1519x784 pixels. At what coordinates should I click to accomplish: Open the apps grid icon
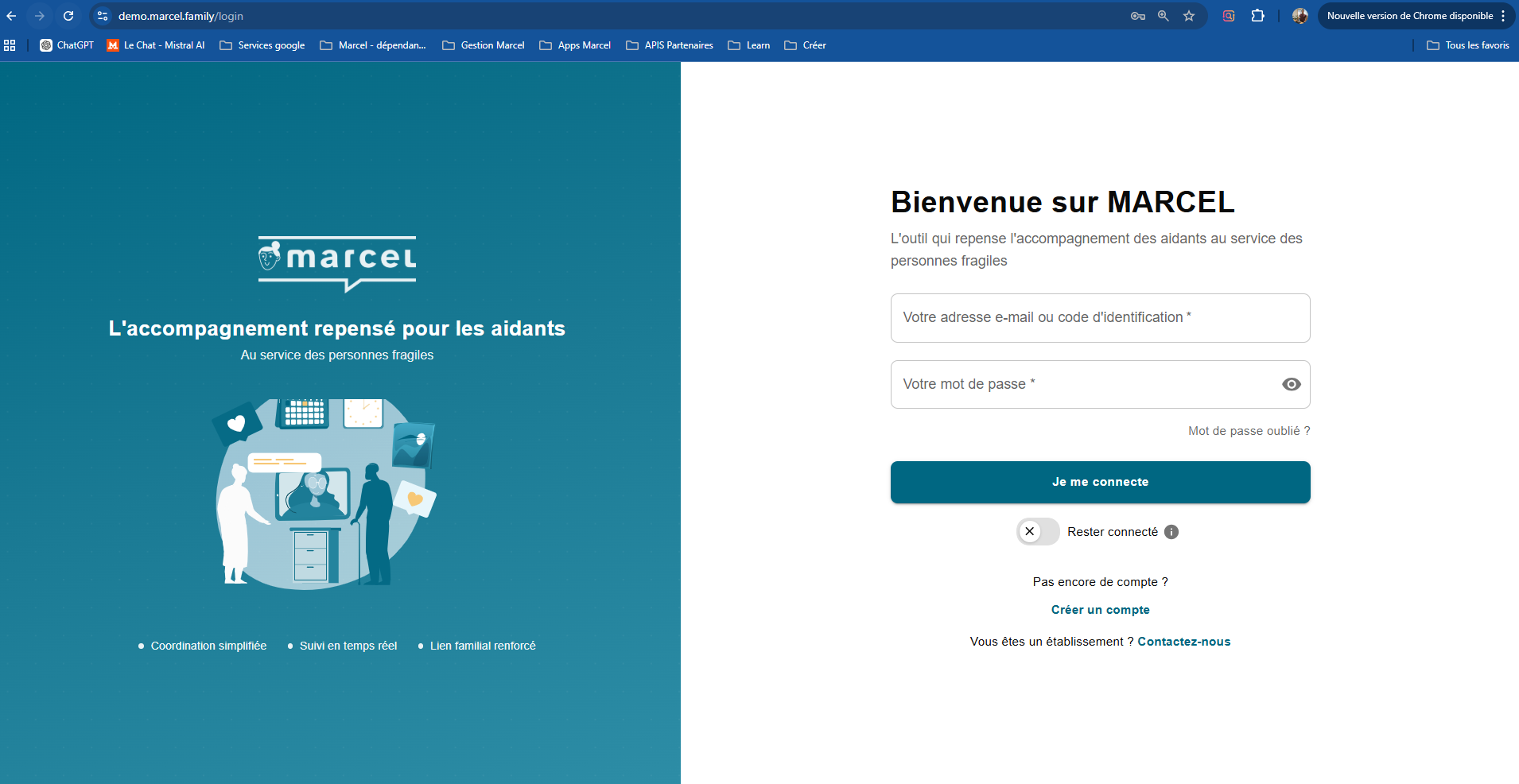(10, 45)
